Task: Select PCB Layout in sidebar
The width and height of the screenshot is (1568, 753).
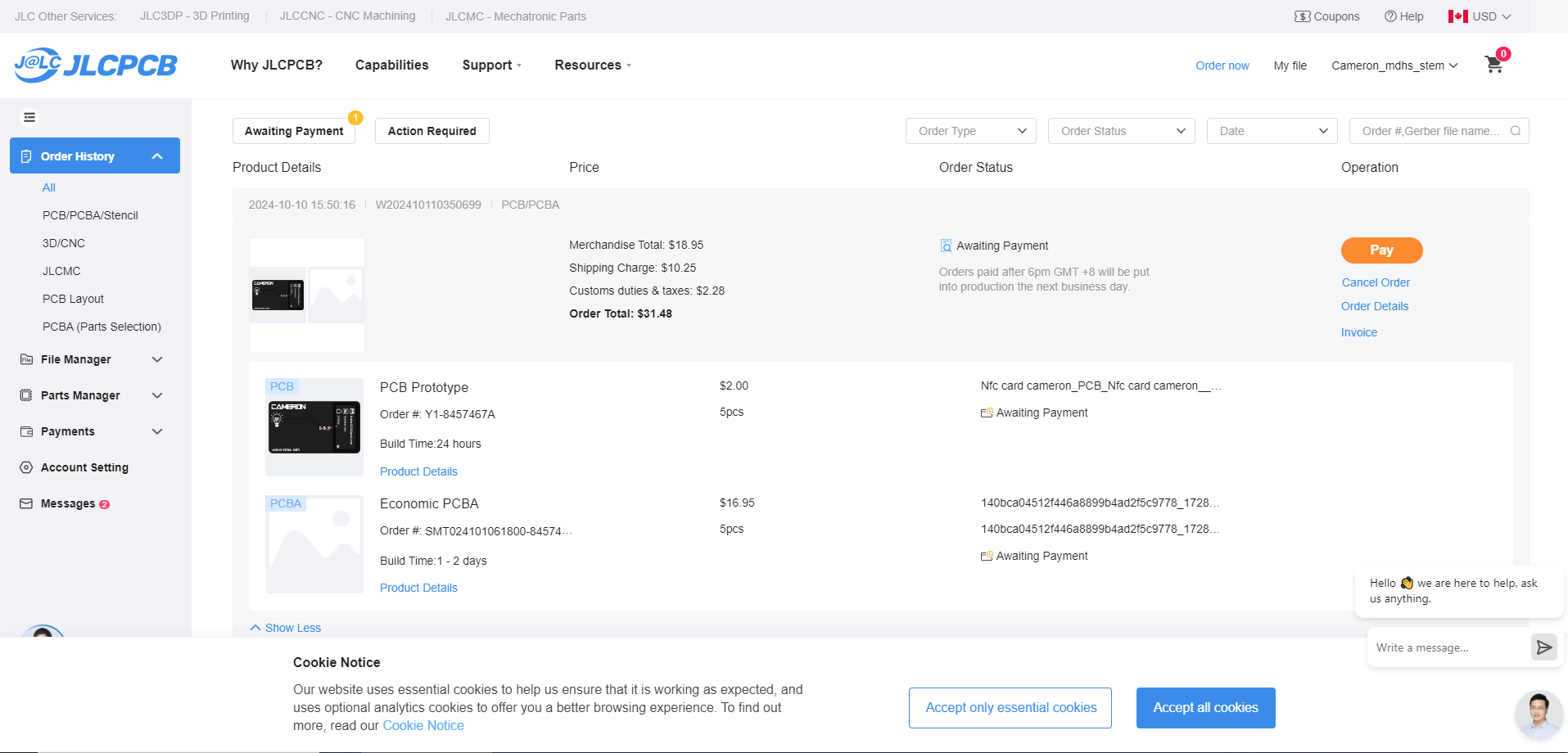Action: (73, 299)
